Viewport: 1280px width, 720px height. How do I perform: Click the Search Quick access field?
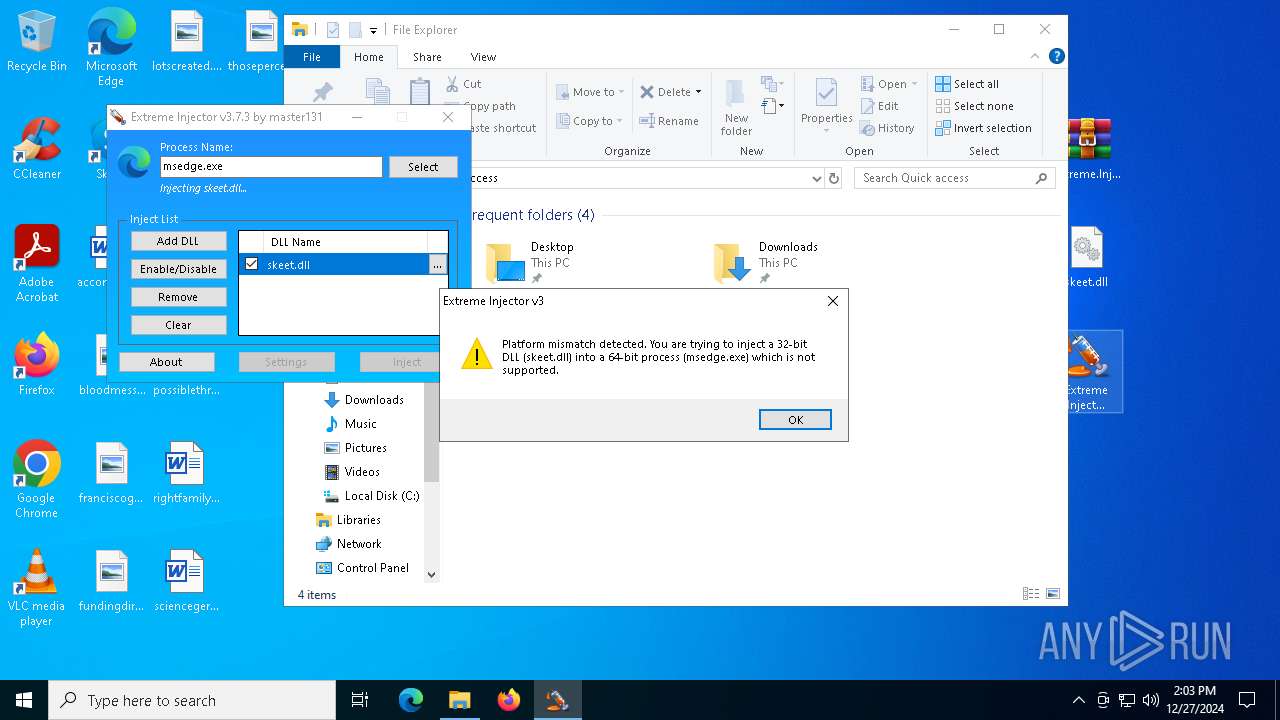[955, 178]
